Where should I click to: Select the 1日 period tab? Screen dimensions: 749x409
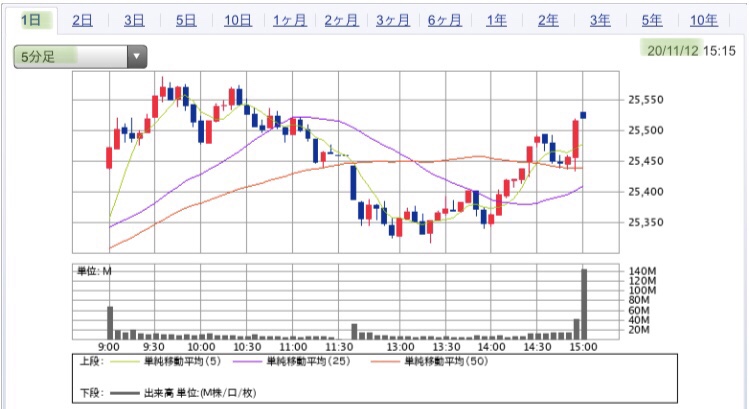click(31, 20)
